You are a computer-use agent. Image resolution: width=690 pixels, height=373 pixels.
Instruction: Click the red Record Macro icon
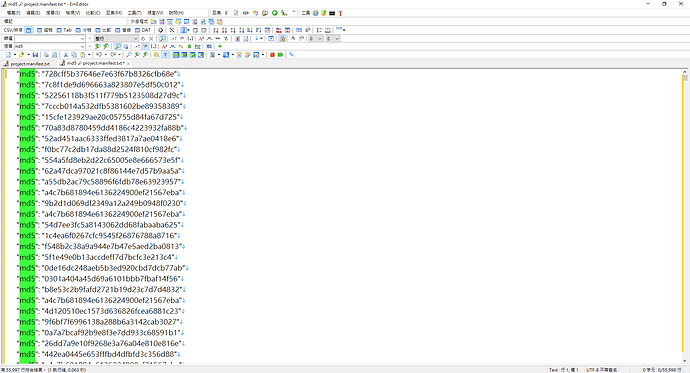(x=272, y=55)
